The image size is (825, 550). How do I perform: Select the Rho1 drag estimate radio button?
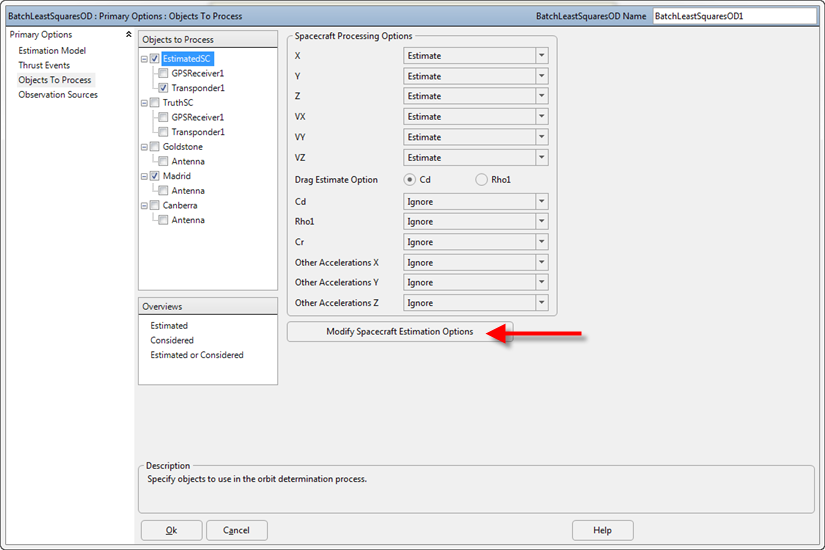pos(481,180)
